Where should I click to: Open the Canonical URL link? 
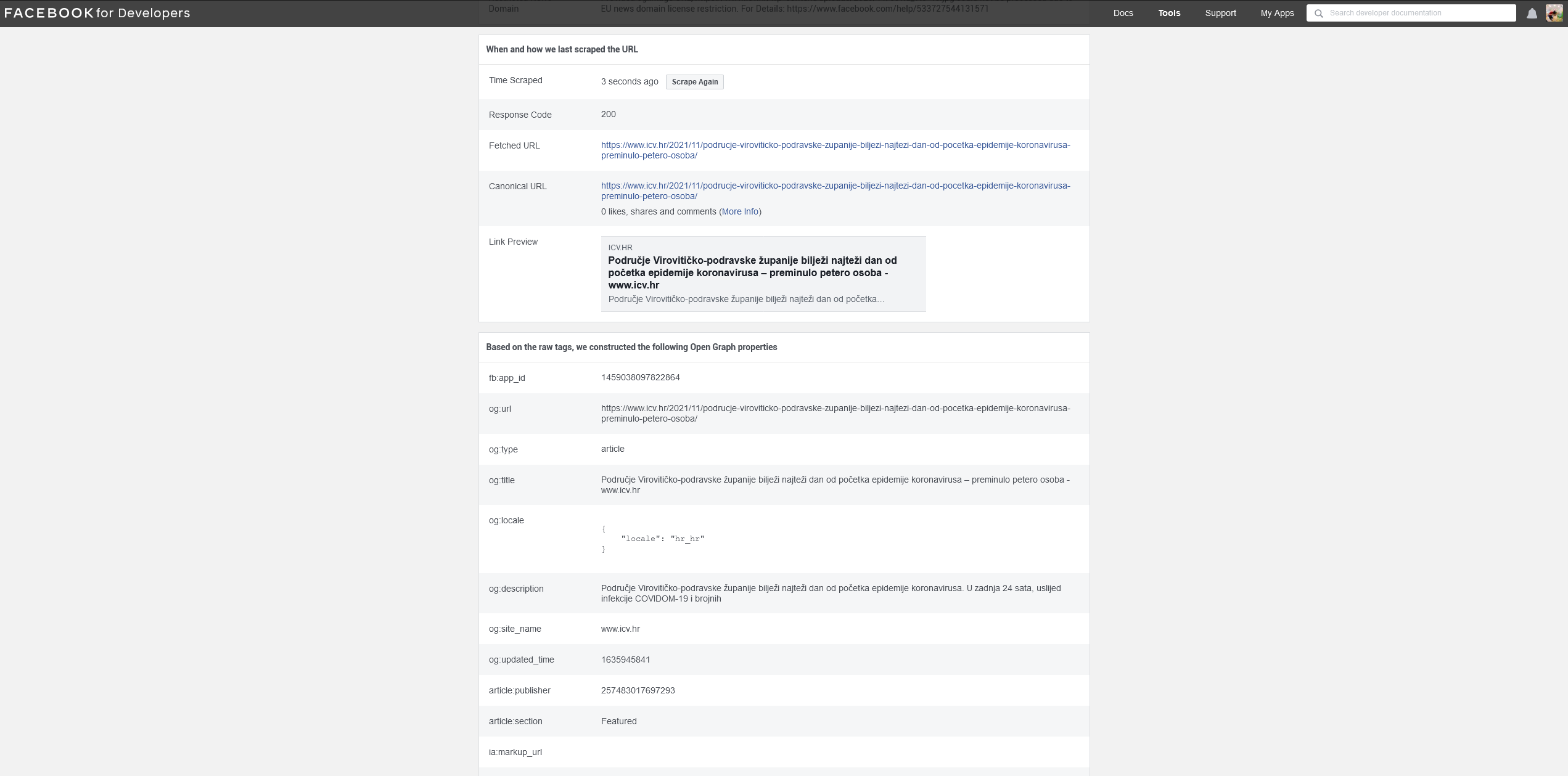(835, 186)
